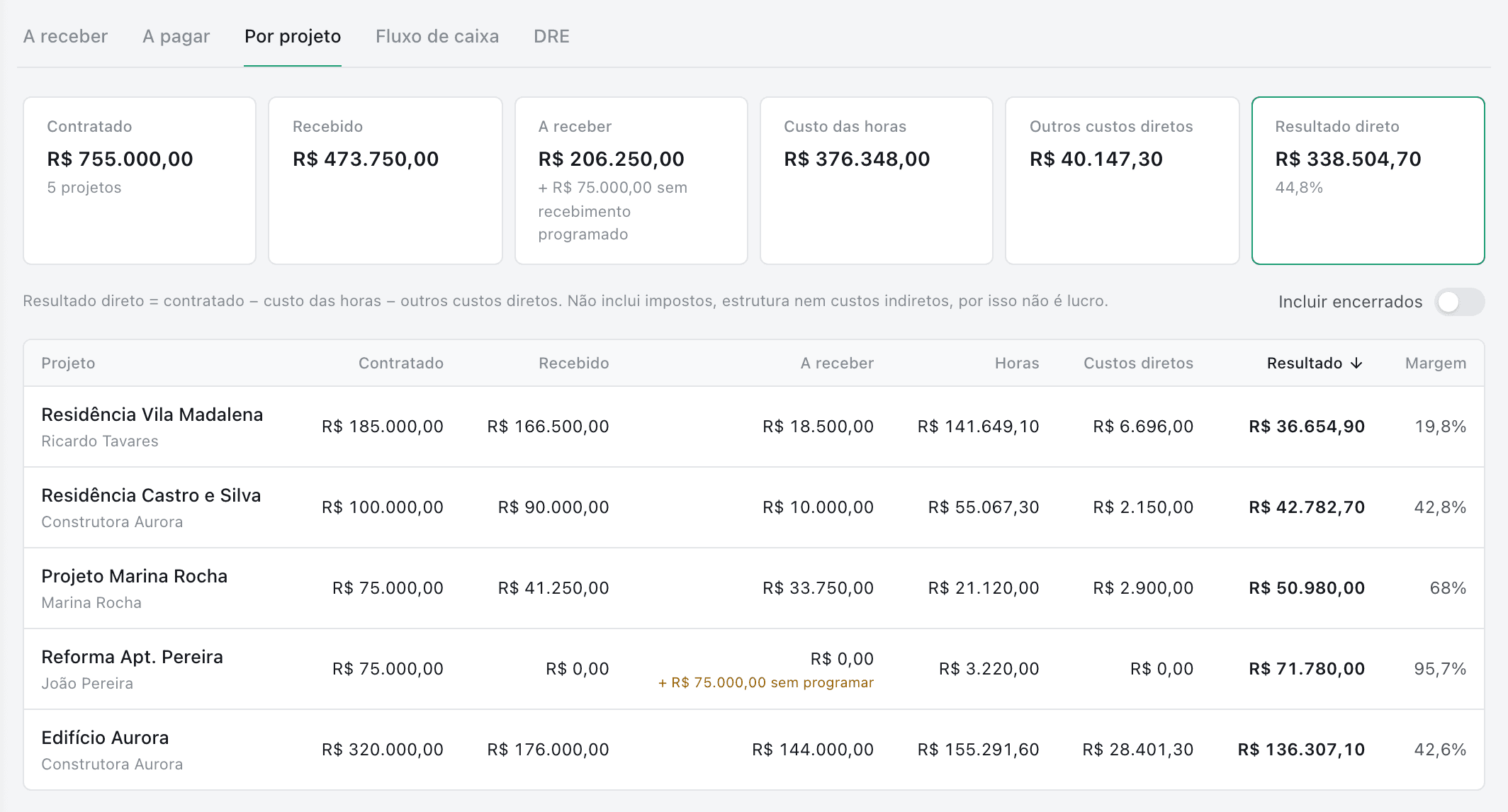This screenshot has width=1508, height=812.
Task: Click the 5 projetos label
Action: (x=84, y=188)
